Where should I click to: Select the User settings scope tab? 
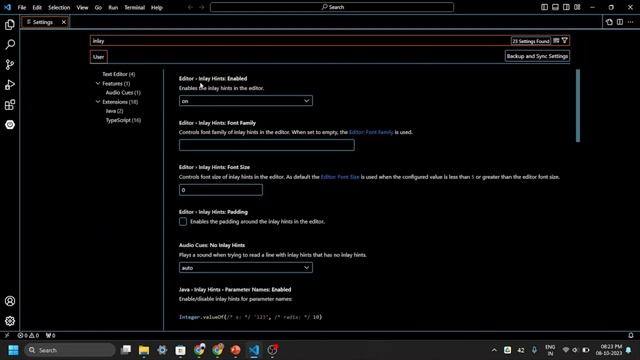tap(98, 57)
